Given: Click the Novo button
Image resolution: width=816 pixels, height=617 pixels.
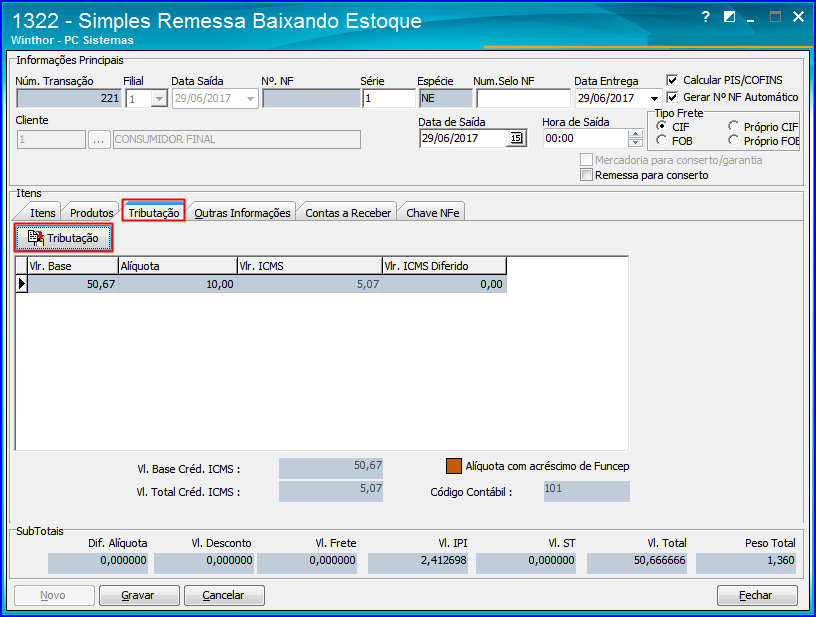Looking at the screenshot, I should [x=54, y=595].
